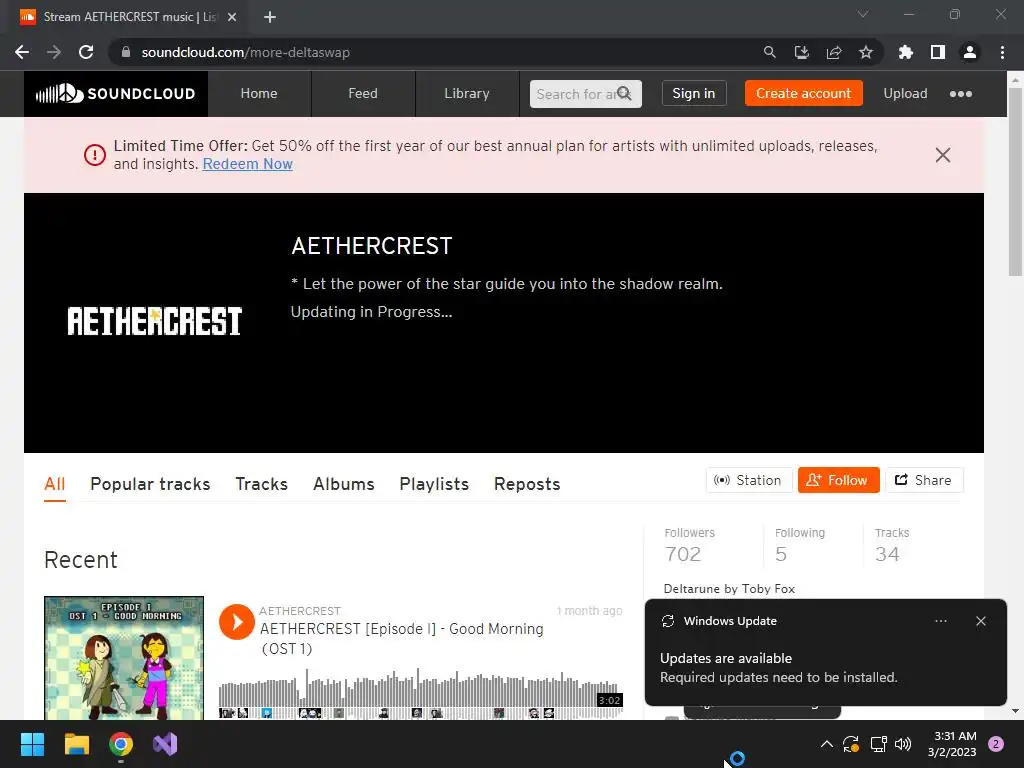Open the taskbar clock and date
The image size is (1024, 768).
(x=952, y=744)
